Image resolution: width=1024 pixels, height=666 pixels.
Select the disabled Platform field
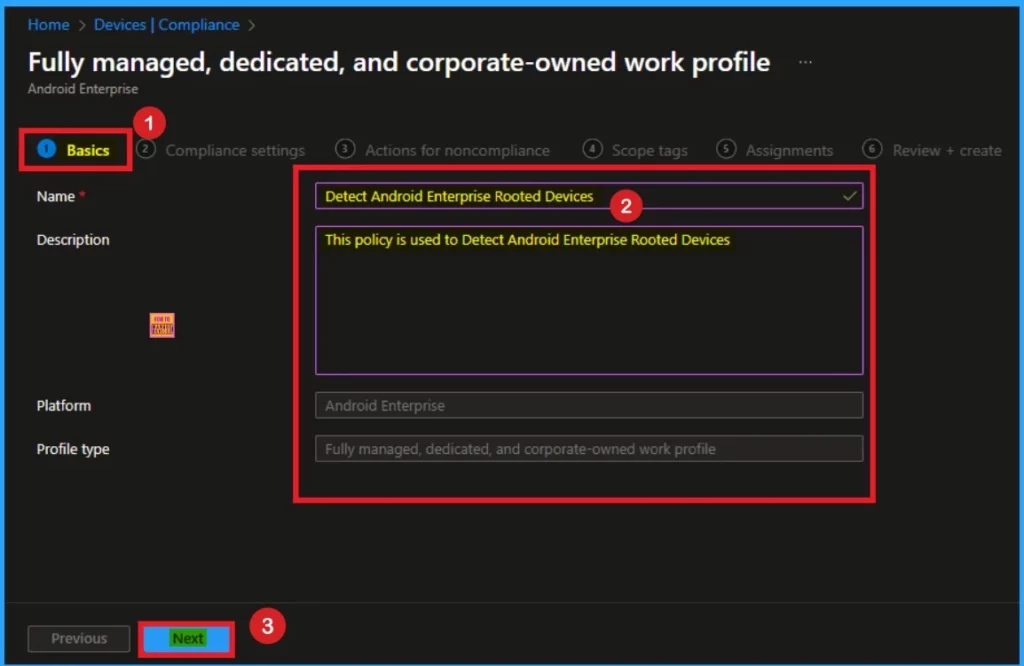click(x=588, y=405)
